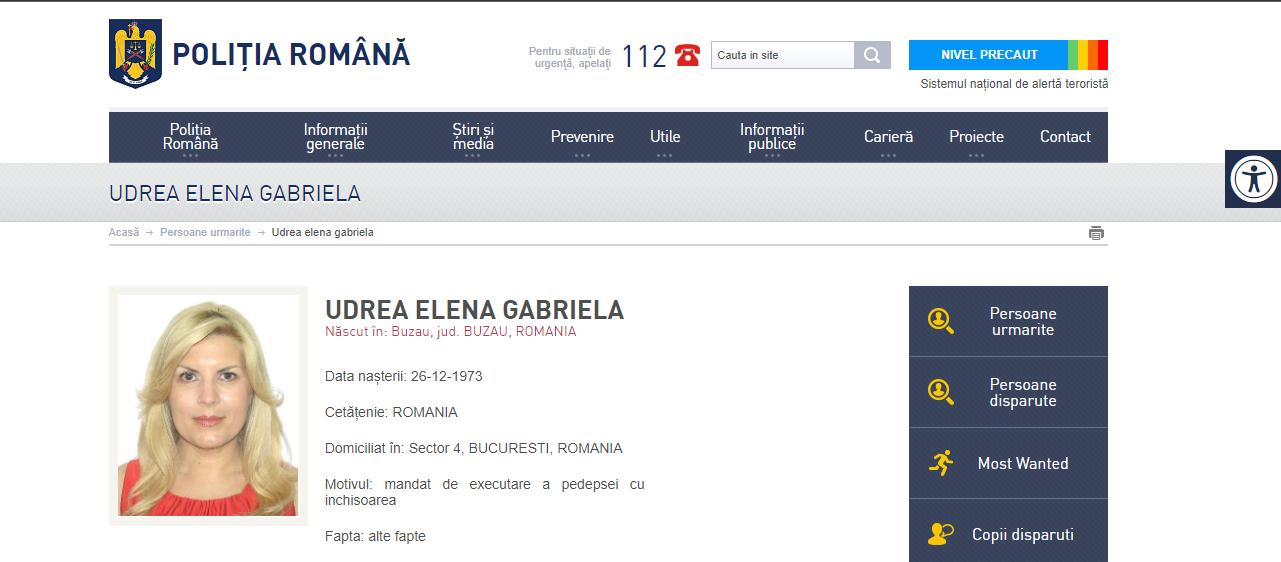Click the POLIȚIA ROMÂNA site title text
Screen dimensions: 1281x562
[x=292, y=54]
